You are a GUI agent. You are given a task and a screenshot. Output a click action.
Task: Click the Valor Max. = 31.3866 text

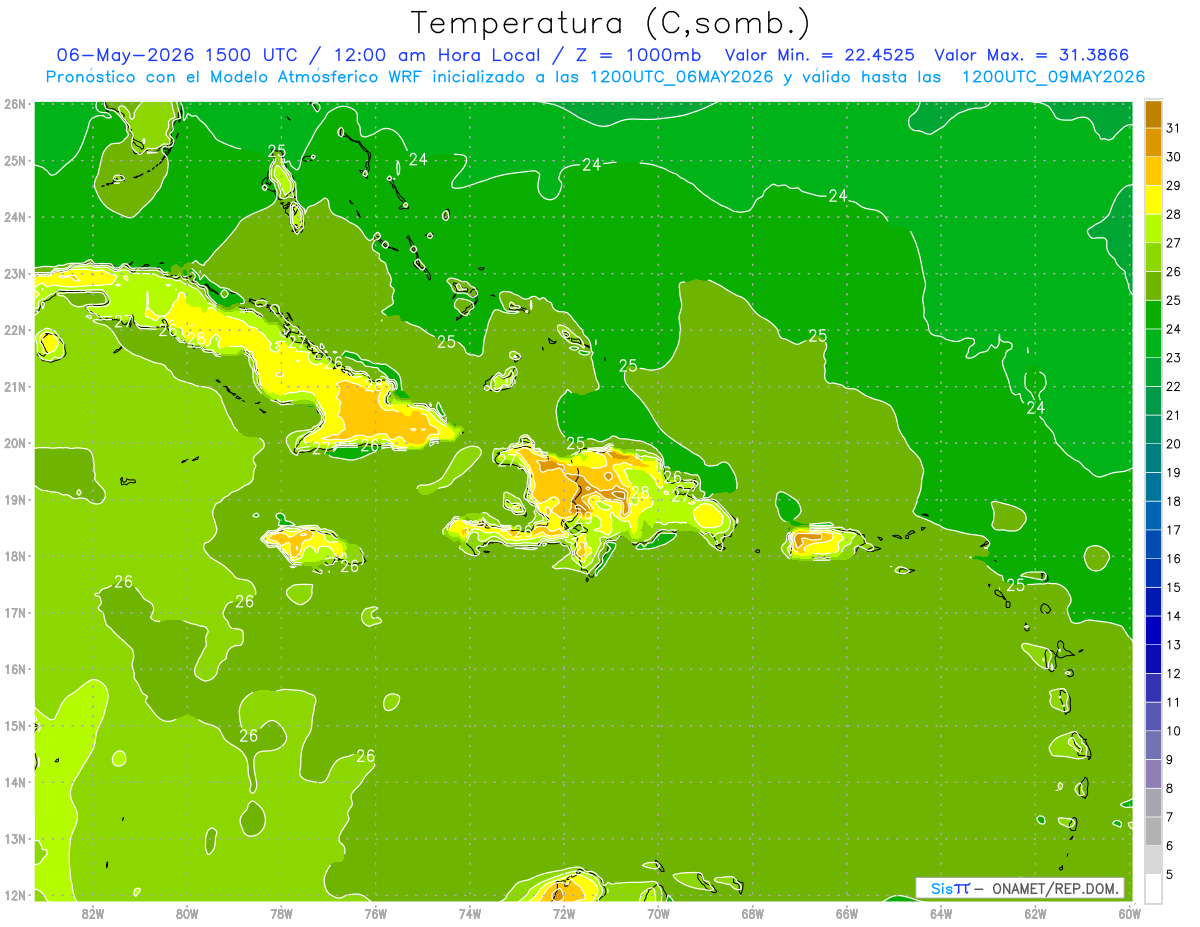[x=1032, y=55]
